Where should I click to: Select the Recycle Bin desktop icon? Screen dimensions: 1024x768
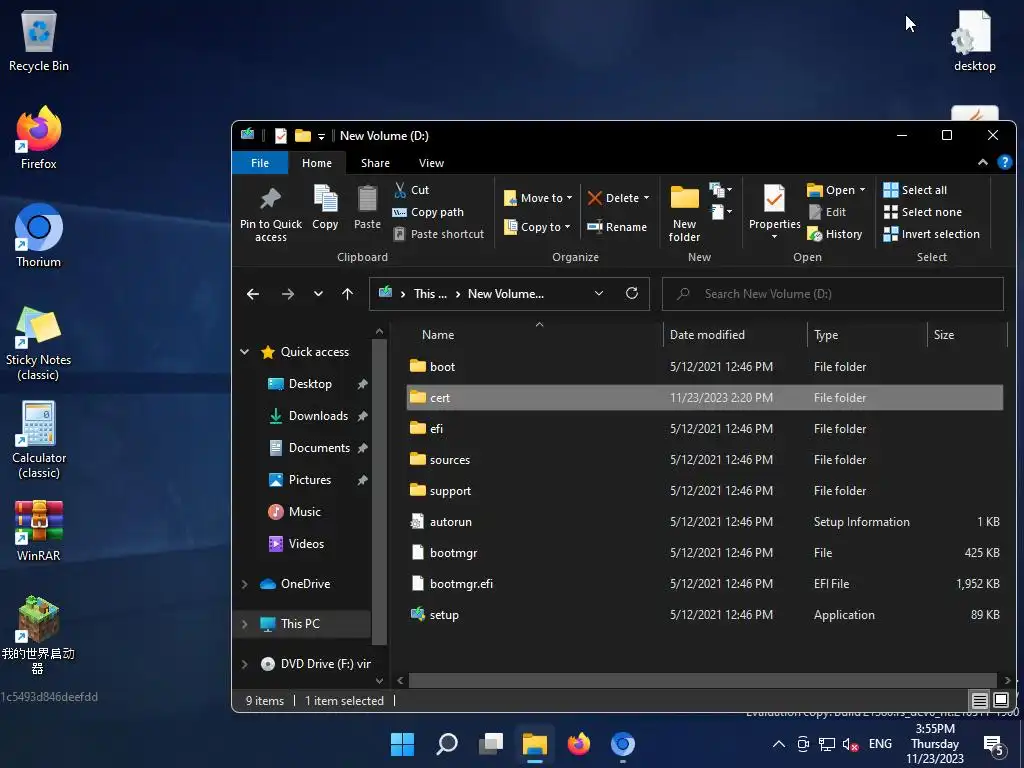coord(39,42)
